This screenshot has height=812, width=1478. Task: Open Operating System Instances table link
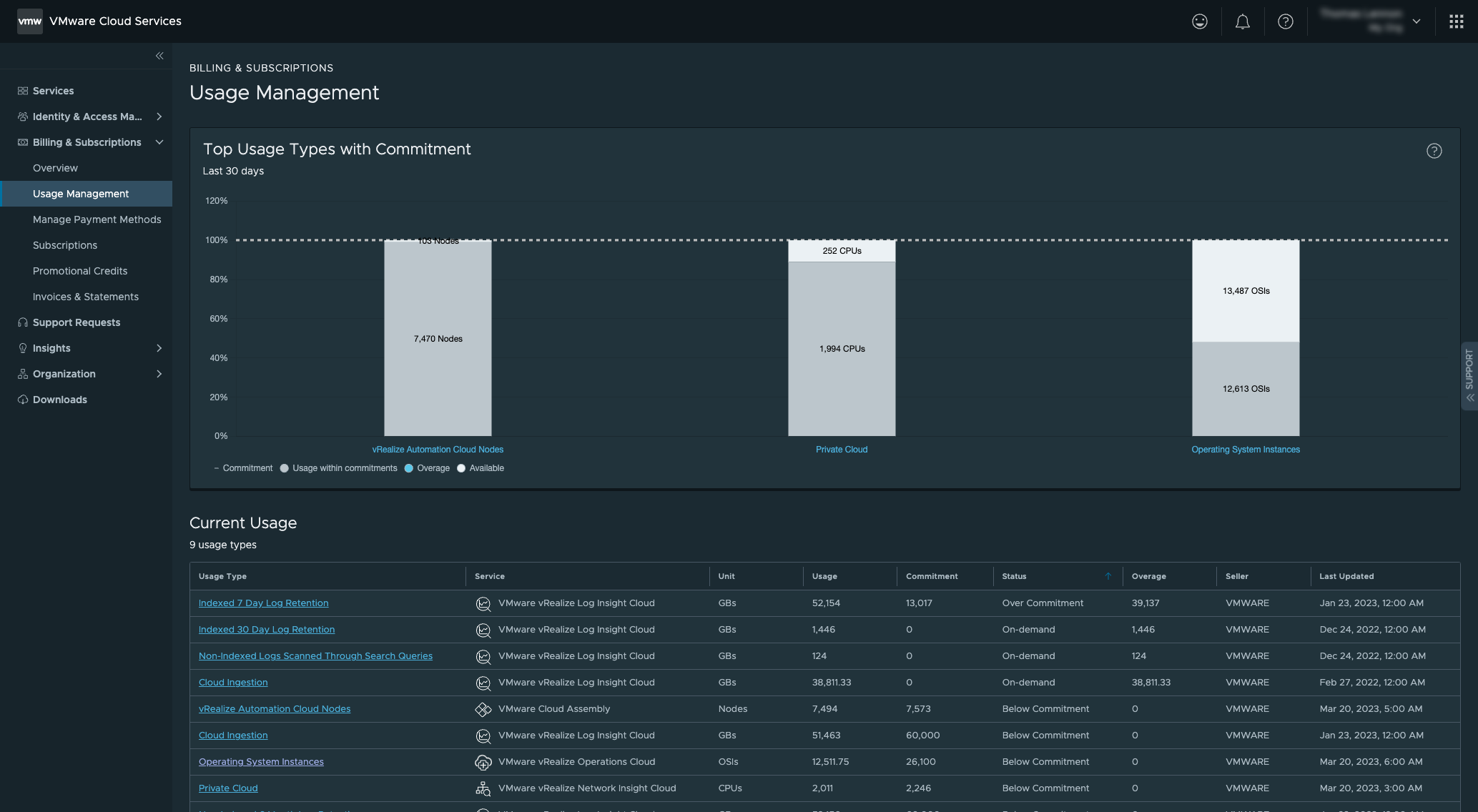click(261, 762)
